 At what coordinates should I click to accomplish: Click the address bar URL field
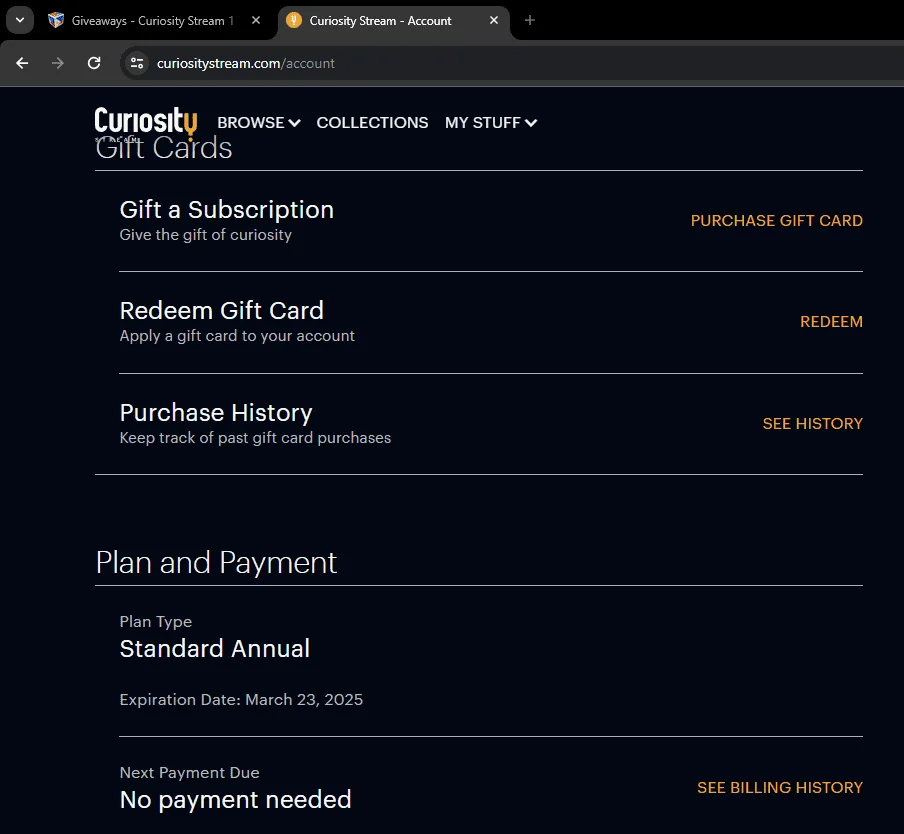tap(519, 63)
